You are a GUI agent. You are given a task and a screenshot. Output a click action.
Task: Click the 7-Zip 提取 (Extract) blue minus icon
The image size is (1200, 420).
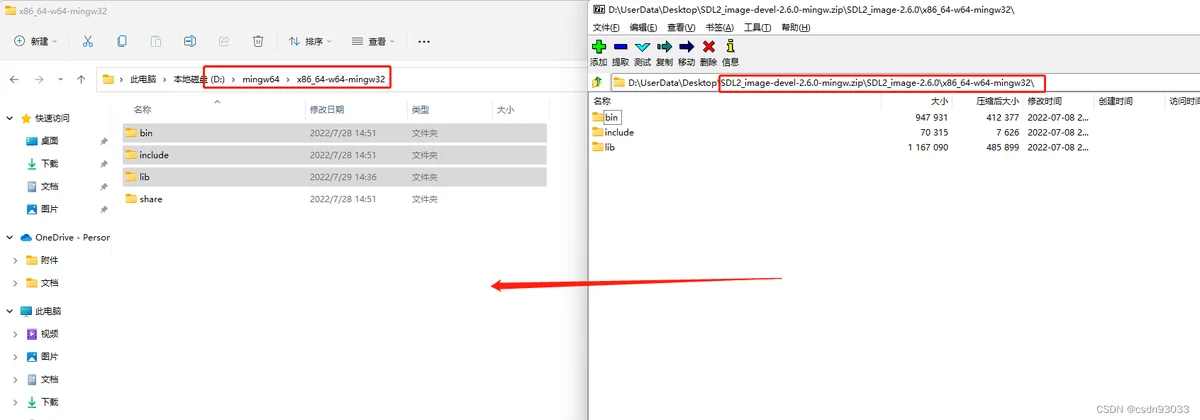(621, 47)
